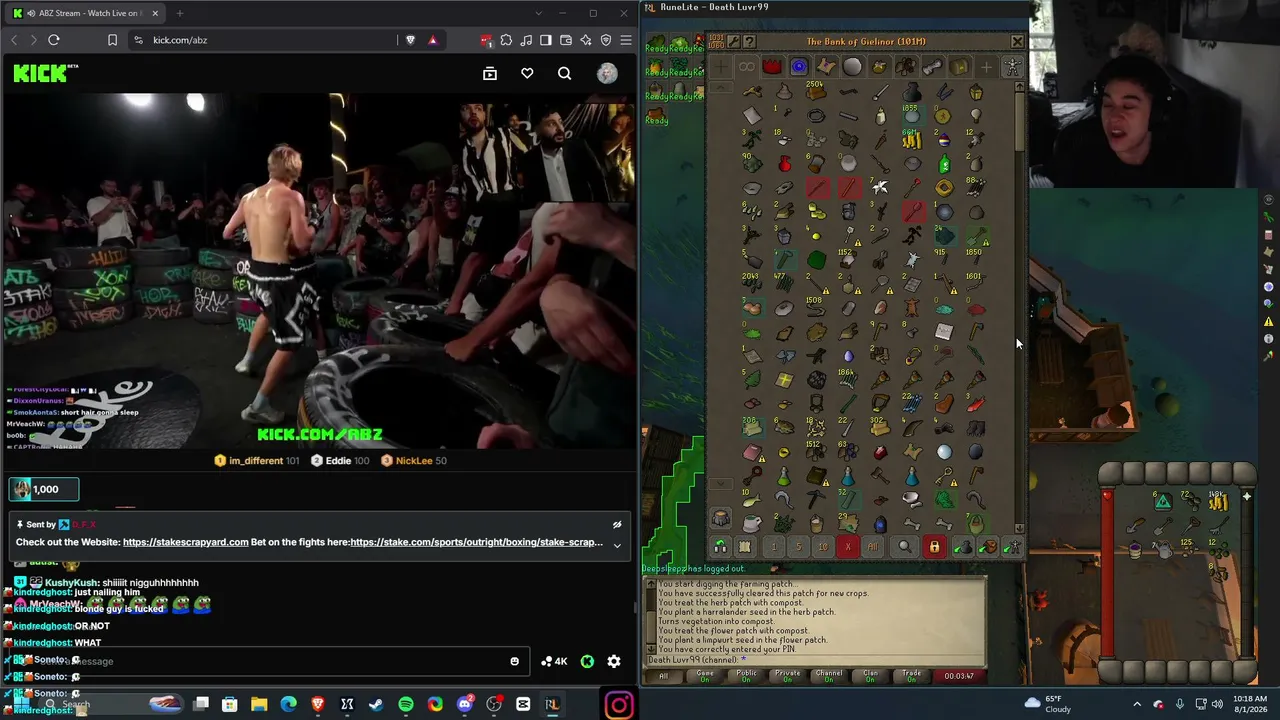Image resolution: width=1280 pixels, height=720 pixels.
Task: Withdraw the red vial potion
Action: [x=784, y=164]
